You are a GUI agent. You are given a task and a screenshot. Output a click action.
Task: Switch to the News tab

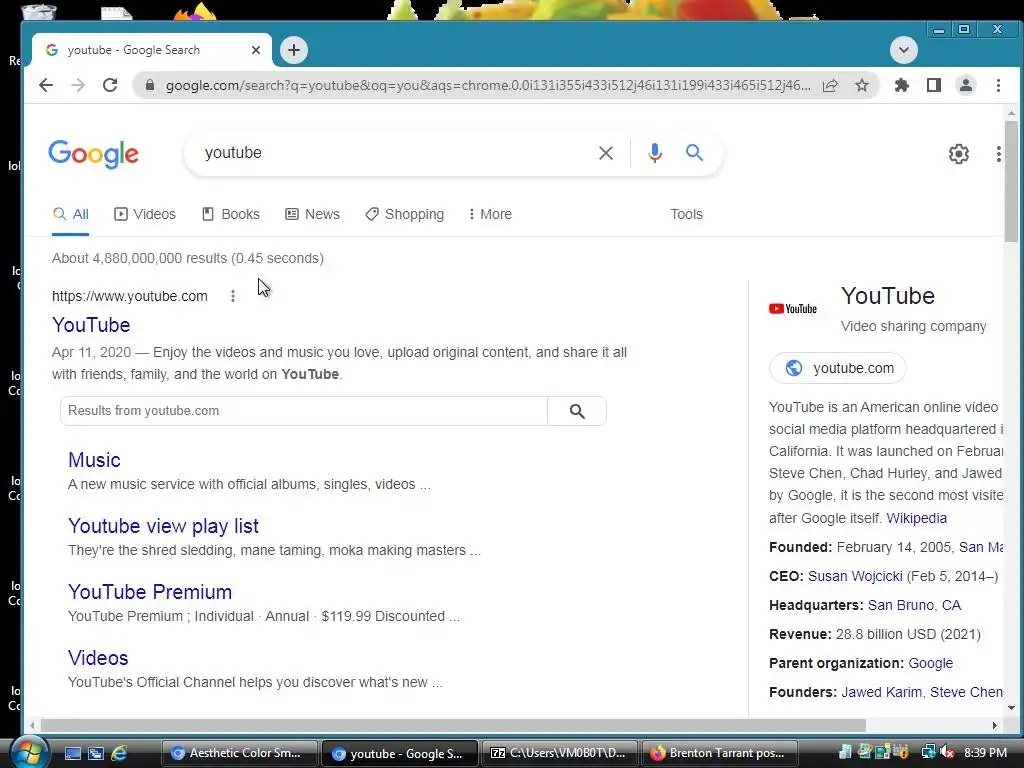313,214
